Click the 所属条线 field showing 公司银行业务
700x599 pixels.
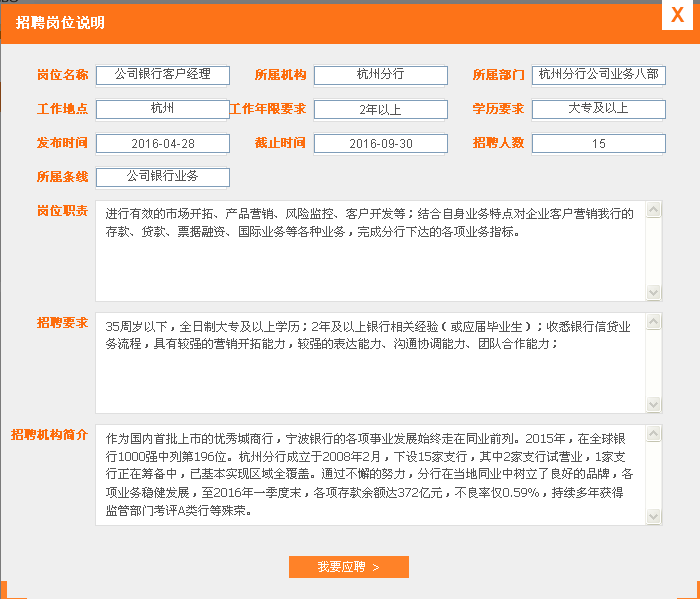coord(163,177)
